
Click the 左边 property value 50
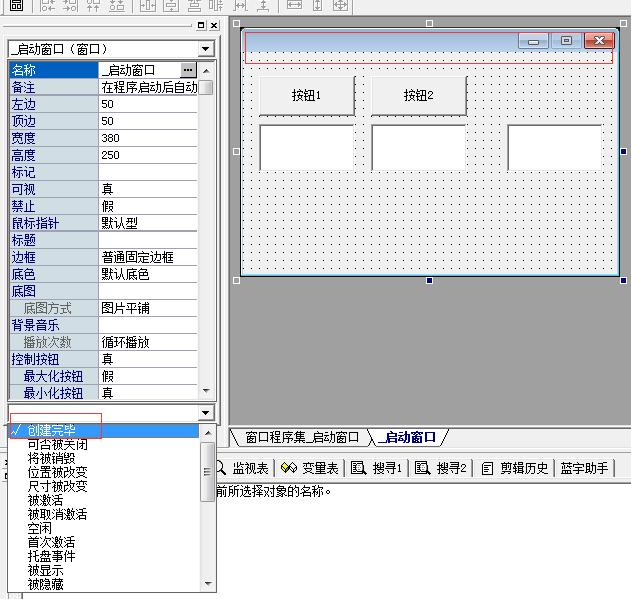(148, 104)
